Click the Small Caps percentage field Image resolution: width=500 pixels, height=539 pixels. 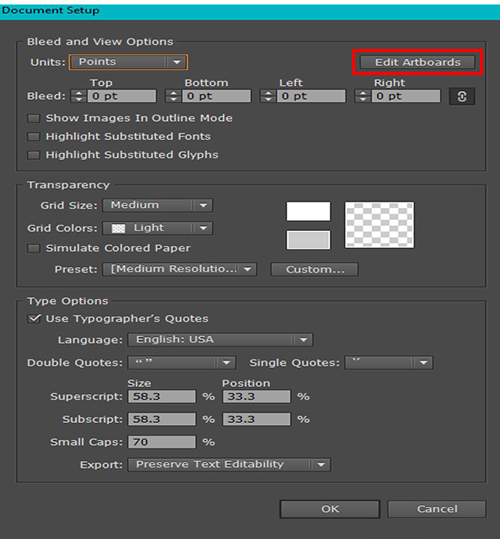pyautogui.click(x=162, y=442)
